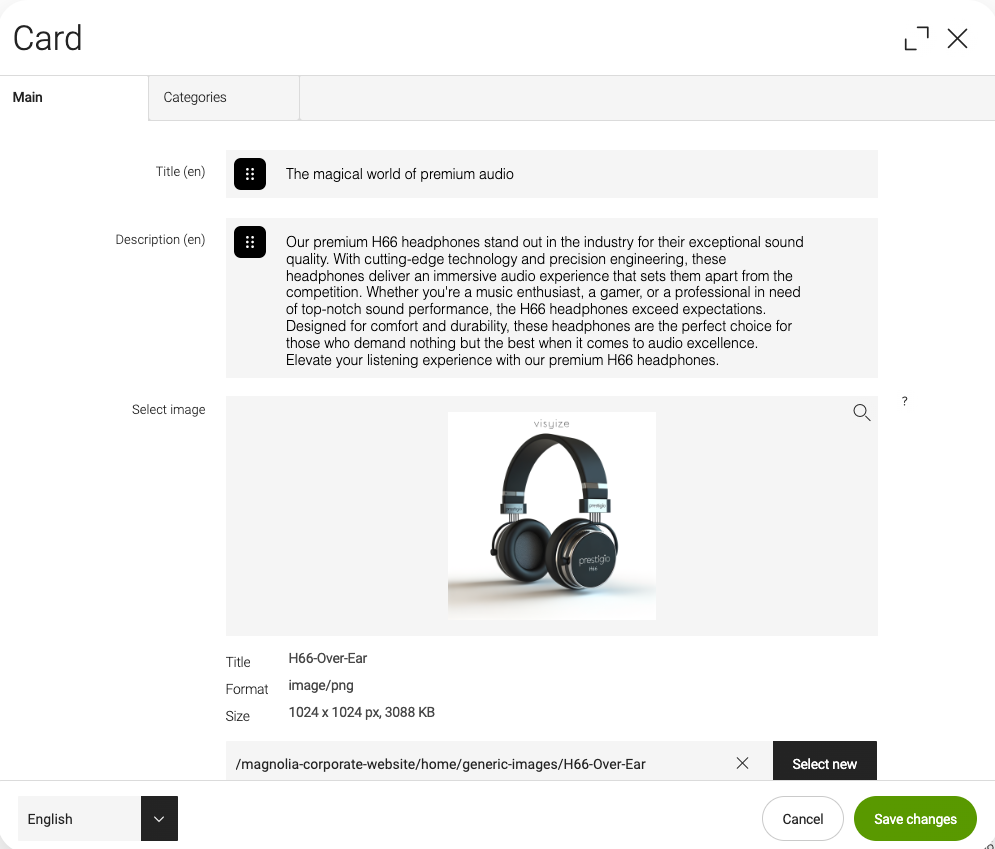
Task: Close the Card dialog
Action: pos(957,39)
